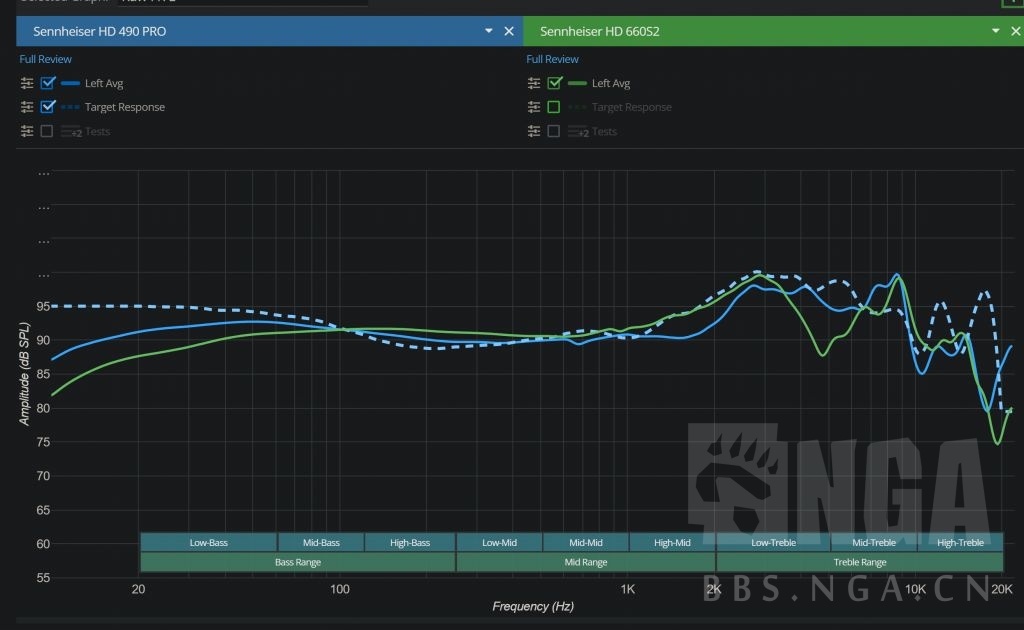Screen dimensions: 1024x630
Task: Expand the Sennheiser HD 490 PRO dropdown arrow
Action: 489,31
